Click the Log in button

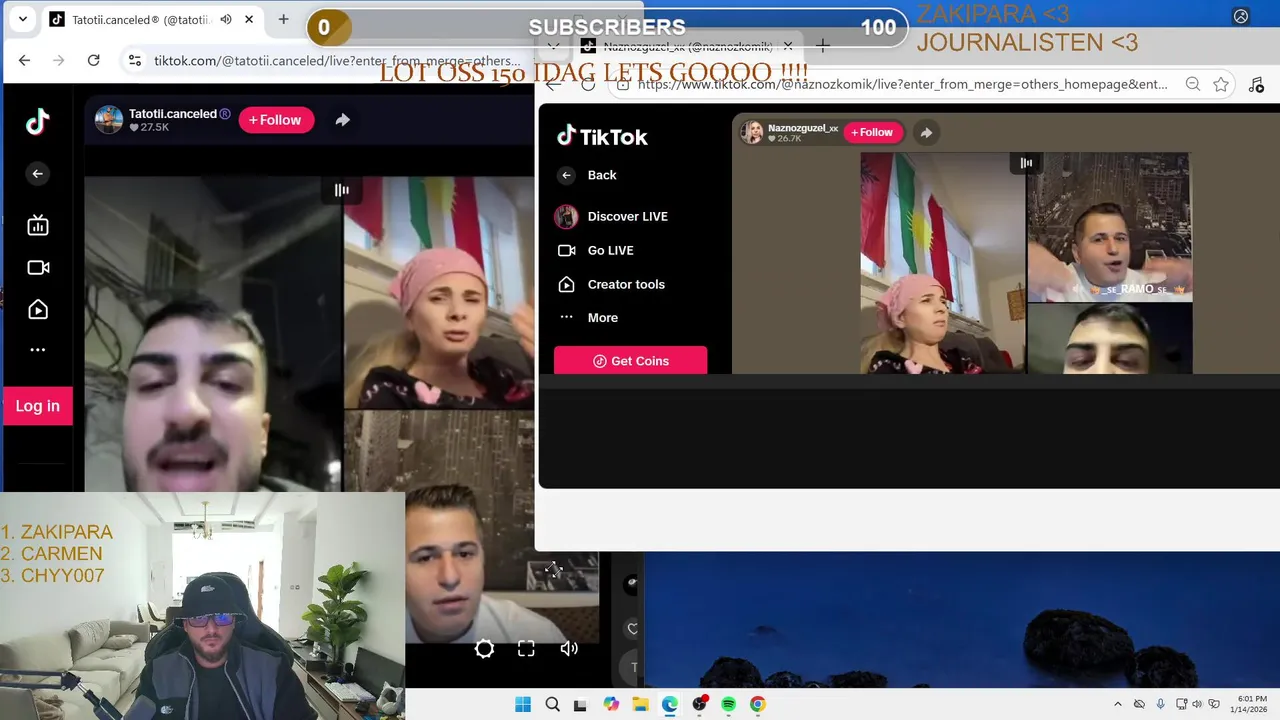pyautogui.click(x=38, y=406)
